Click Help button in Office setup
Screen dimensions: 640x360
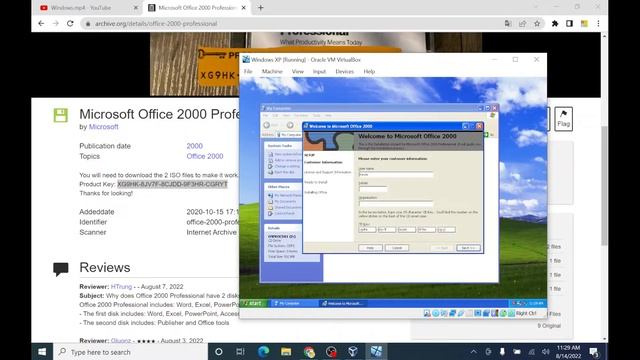coord(370,248)
